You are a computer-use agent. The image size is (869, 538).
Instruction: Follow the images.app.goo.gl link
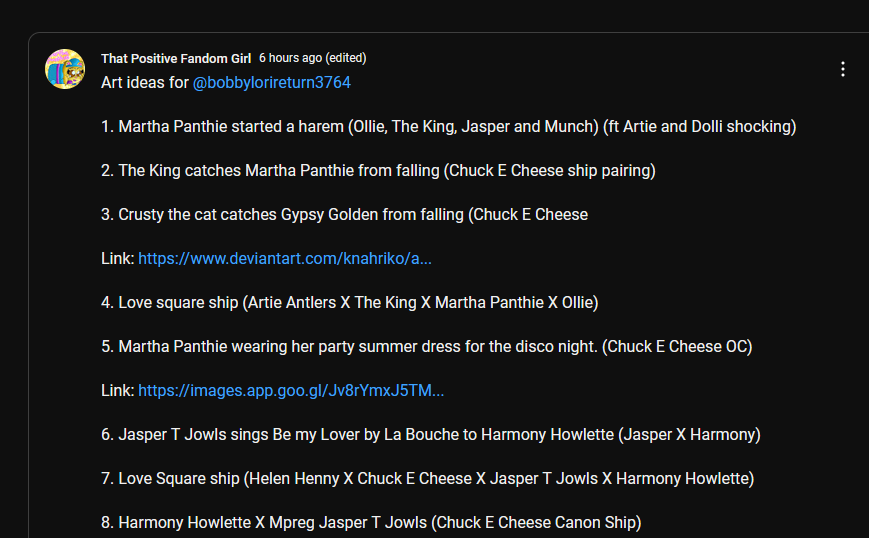click(291, 391)
